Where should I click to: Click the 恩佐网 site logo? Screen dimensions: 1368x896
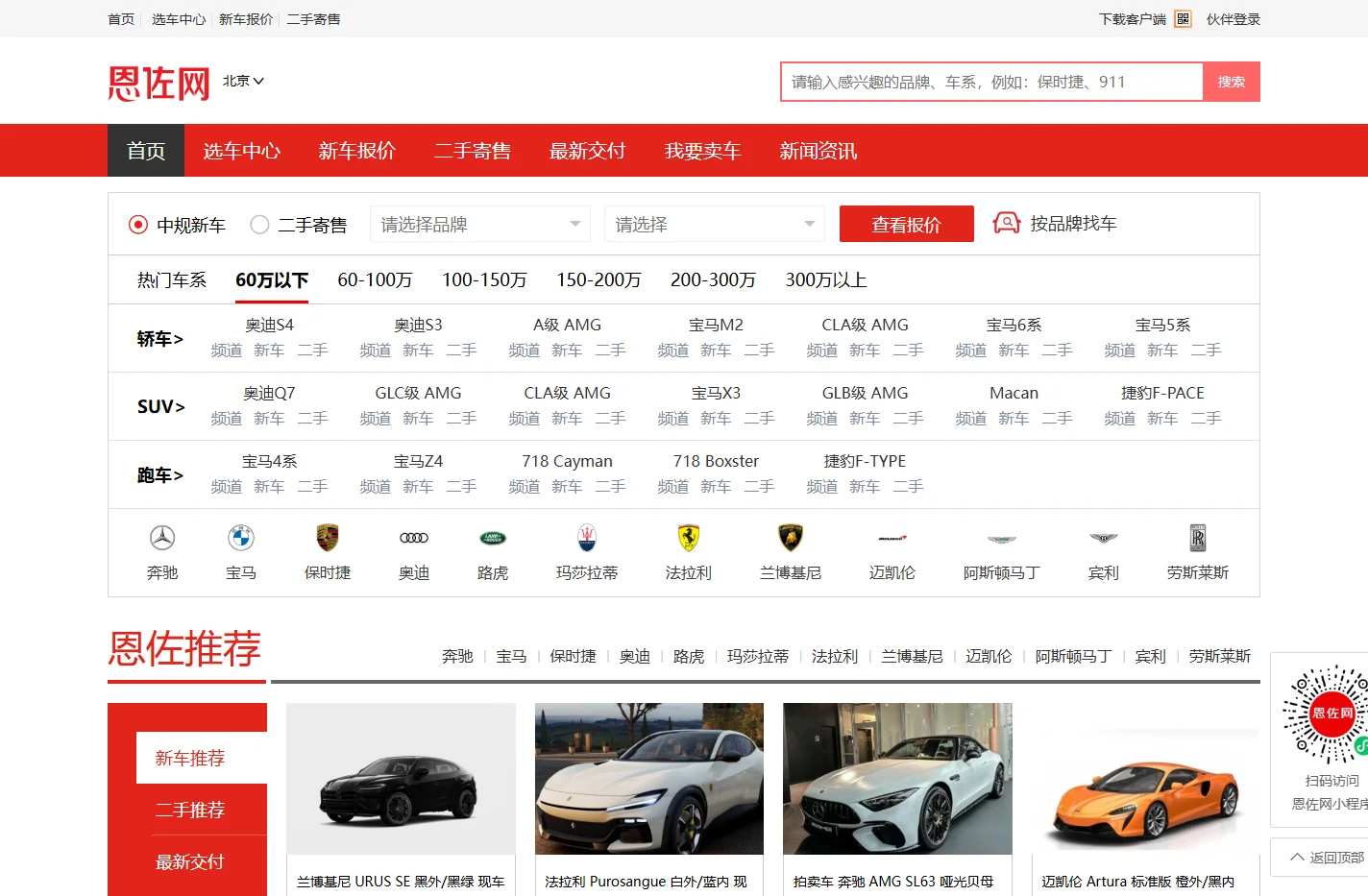click(159, 83)
